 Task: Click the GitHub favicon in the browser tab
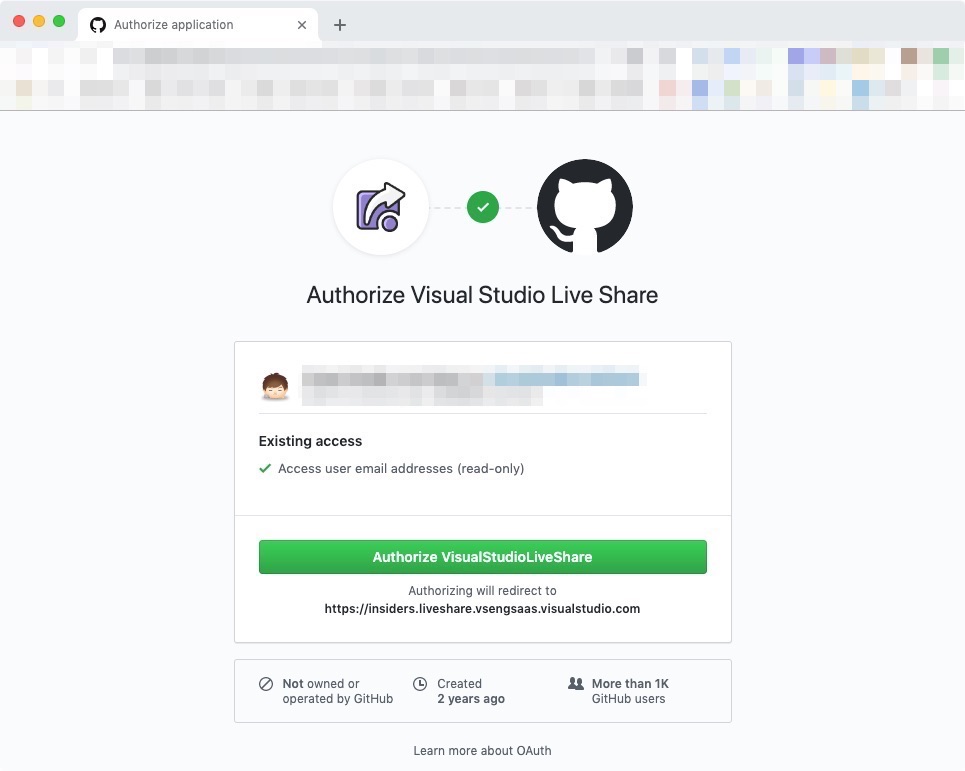click(x=98, y=25)
